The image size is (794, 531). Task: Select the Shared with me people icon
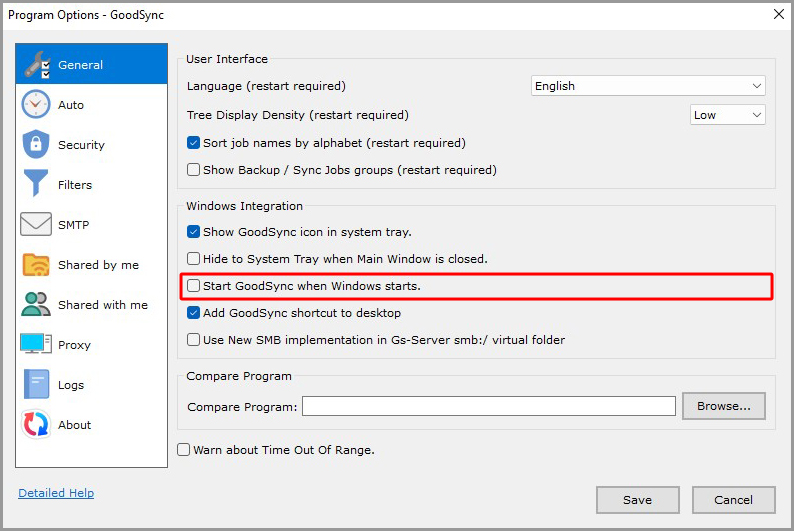point(36,305)
